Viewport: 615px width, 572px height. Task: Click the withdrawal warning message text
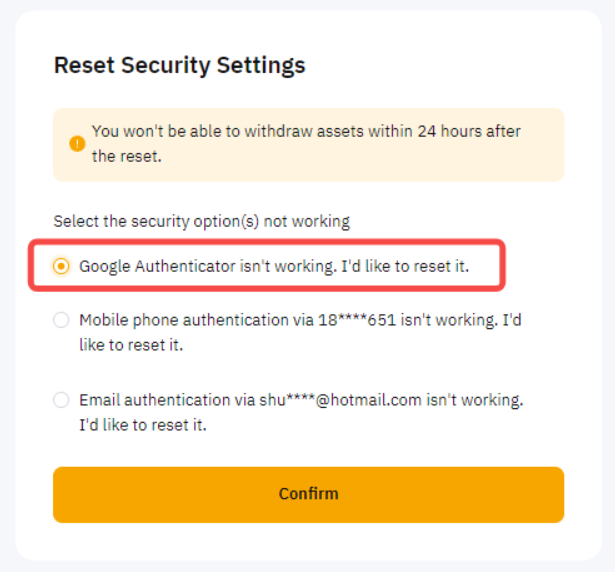pyautogui.click(x=305, y=132)
